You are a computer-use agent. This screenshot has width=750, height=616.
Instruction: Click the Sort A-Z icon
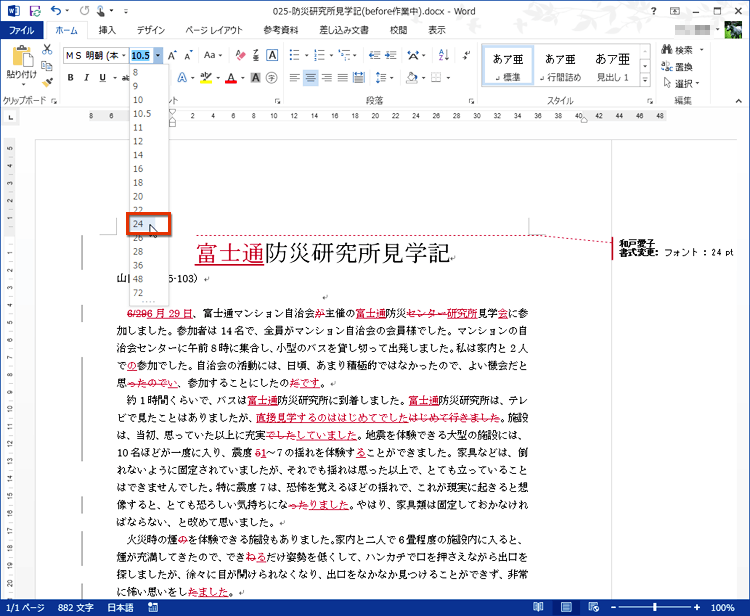click(443, 55)
